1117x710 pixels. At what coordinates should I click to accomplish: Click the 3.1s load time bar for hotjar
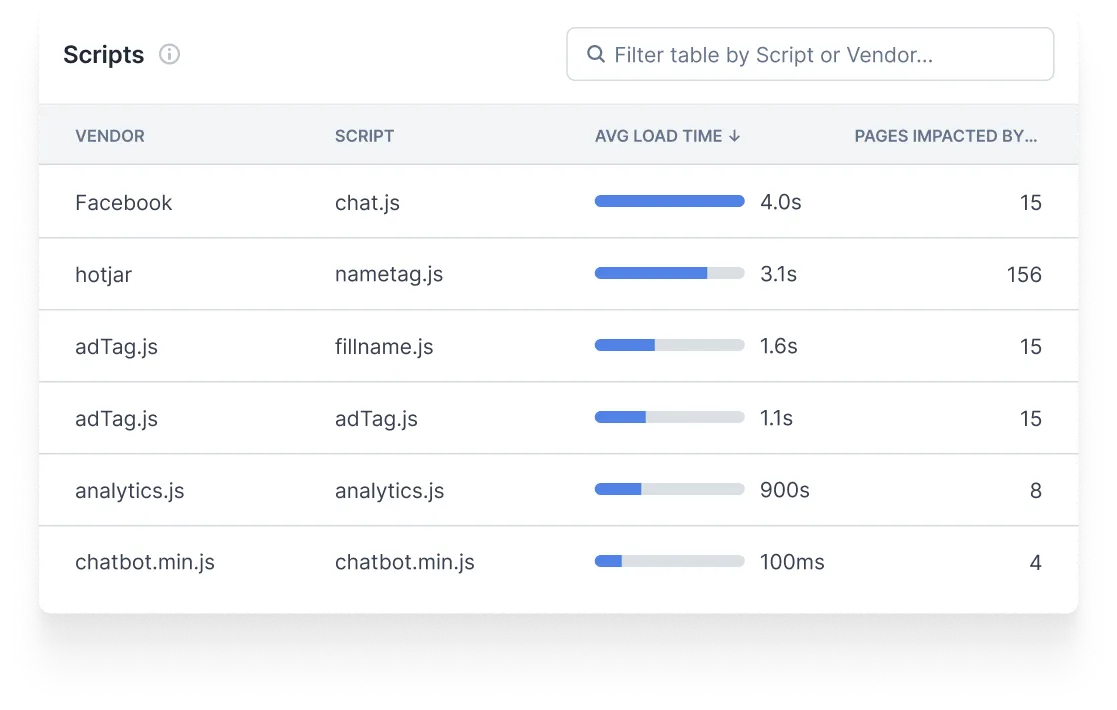click(x=669, y=273)
